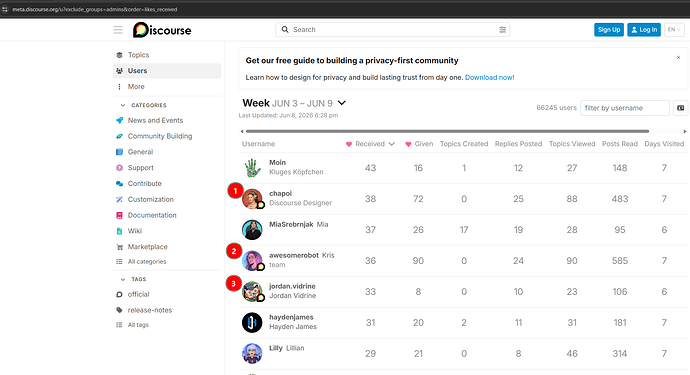Open advanced search filters icon

point(503,29)
